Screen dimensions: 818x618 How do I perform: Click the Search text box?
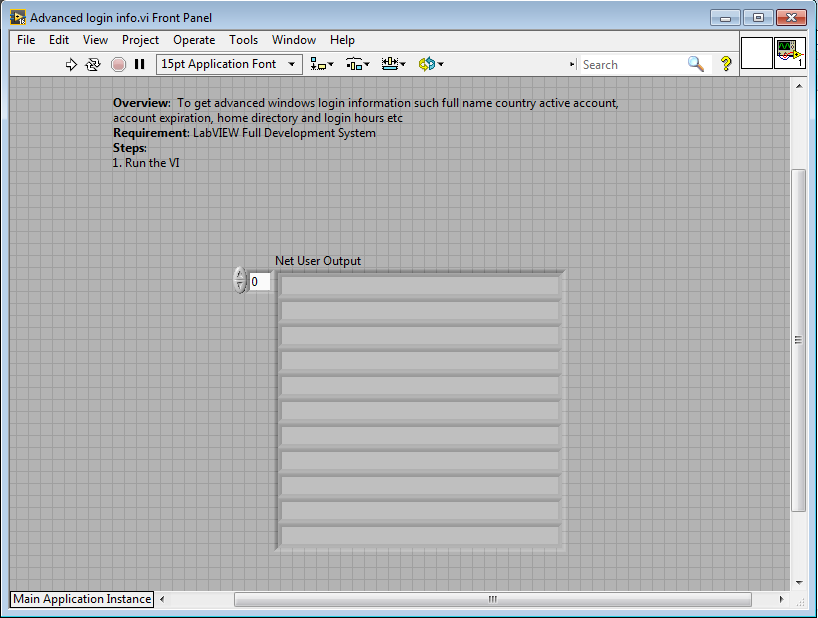[630, 64]
